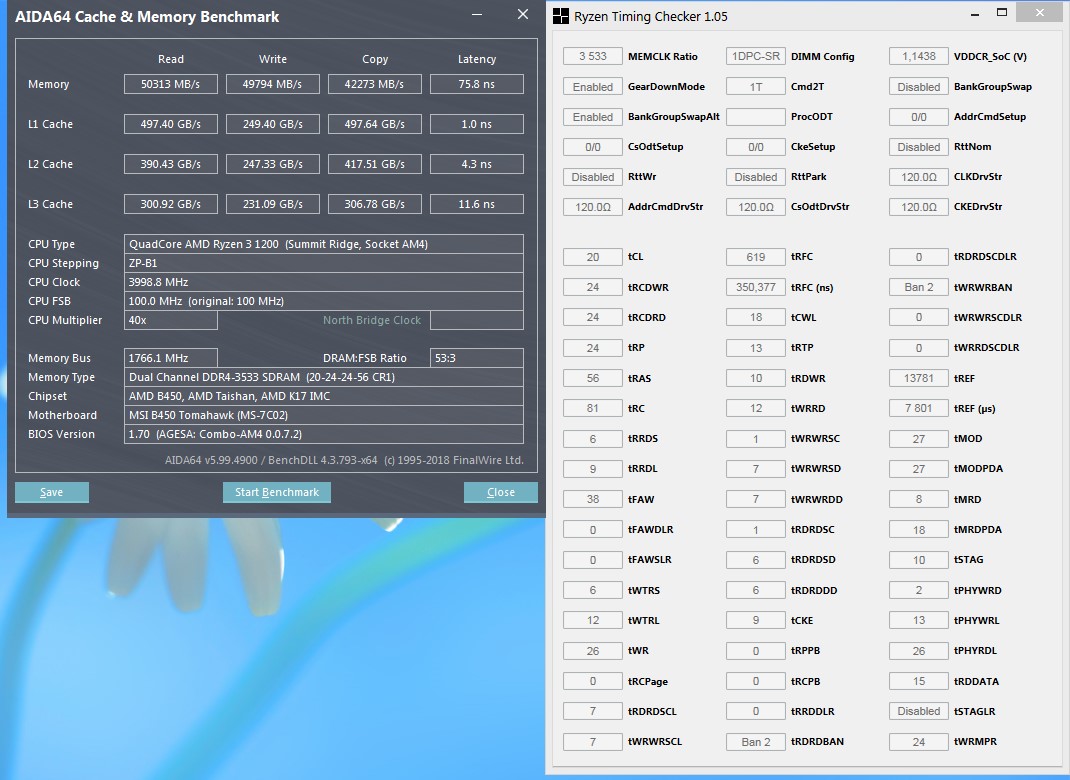Image resolution: width=1070 pixels, height=780 pixels.
Task: Close Ryzen Timing Checker with X
Action: point(1040,12)
